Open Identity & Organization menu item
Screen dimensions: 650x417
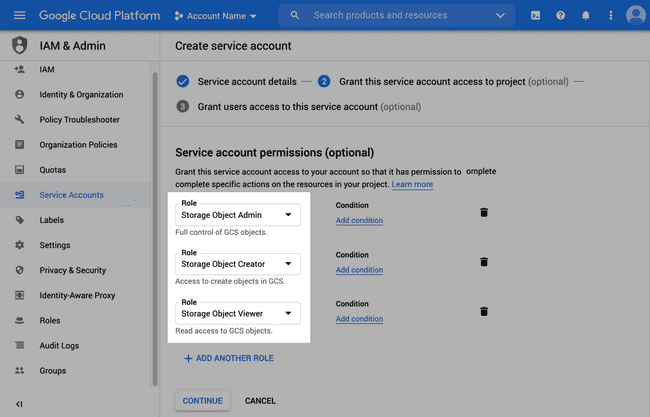[81, 95]
